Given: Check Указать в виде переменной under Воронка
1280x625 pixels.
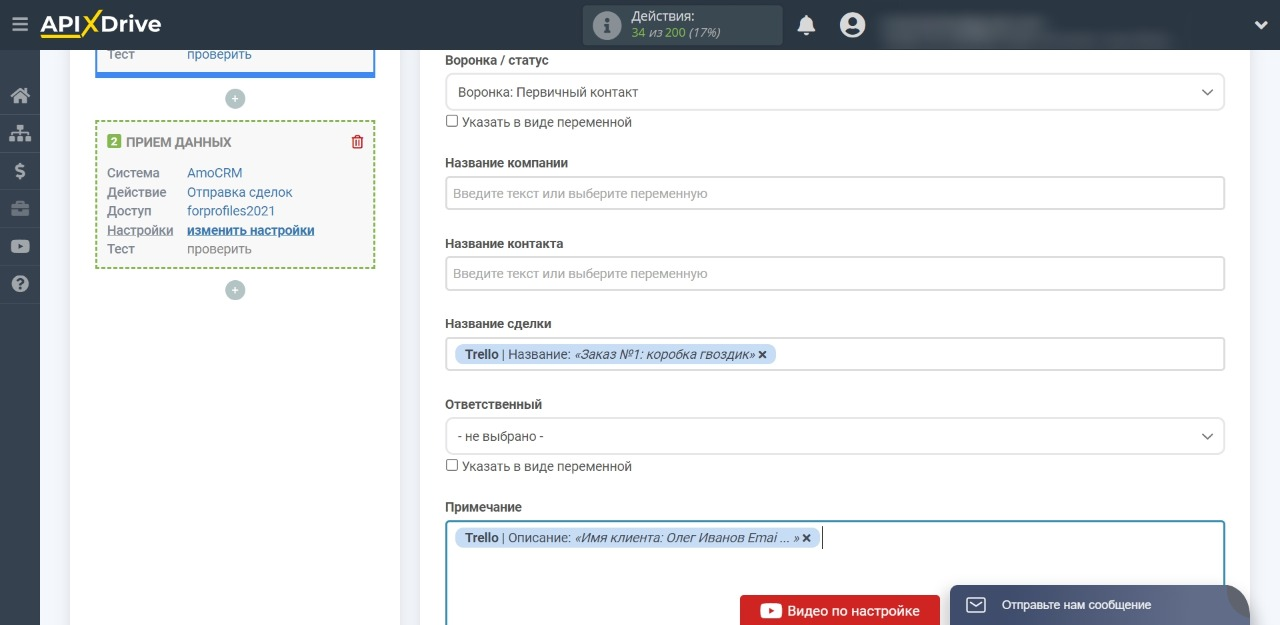Looking at the screenshot, I should click(452, 121).
